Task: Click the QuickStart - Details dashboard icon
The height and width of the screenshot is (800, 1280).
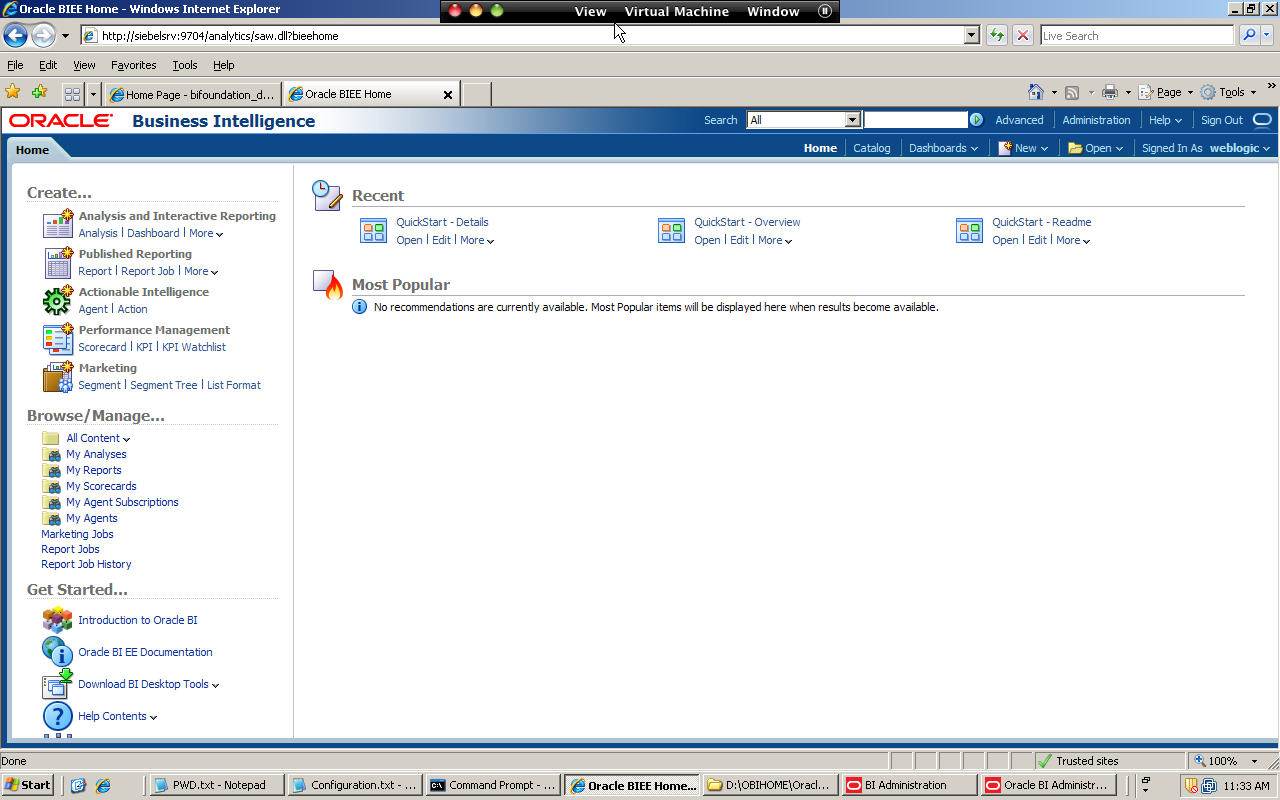Action: point(373,230)
